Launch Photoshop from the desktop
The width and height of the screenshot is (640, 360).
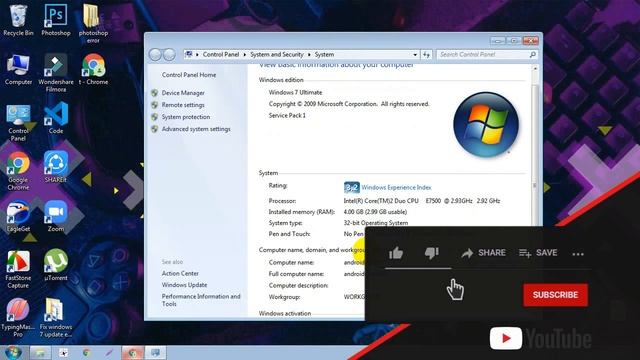(x=56, y=20)
